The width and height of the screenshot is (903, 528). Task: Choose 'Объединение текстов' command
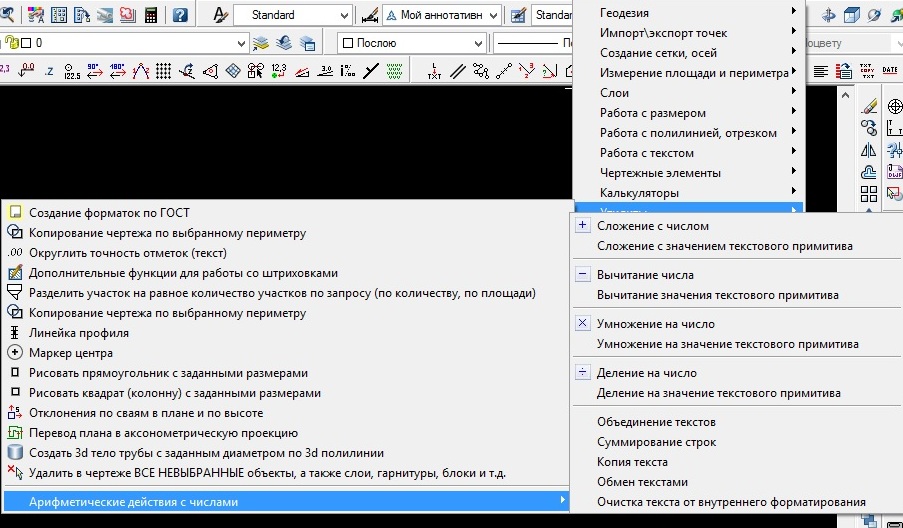656,422
